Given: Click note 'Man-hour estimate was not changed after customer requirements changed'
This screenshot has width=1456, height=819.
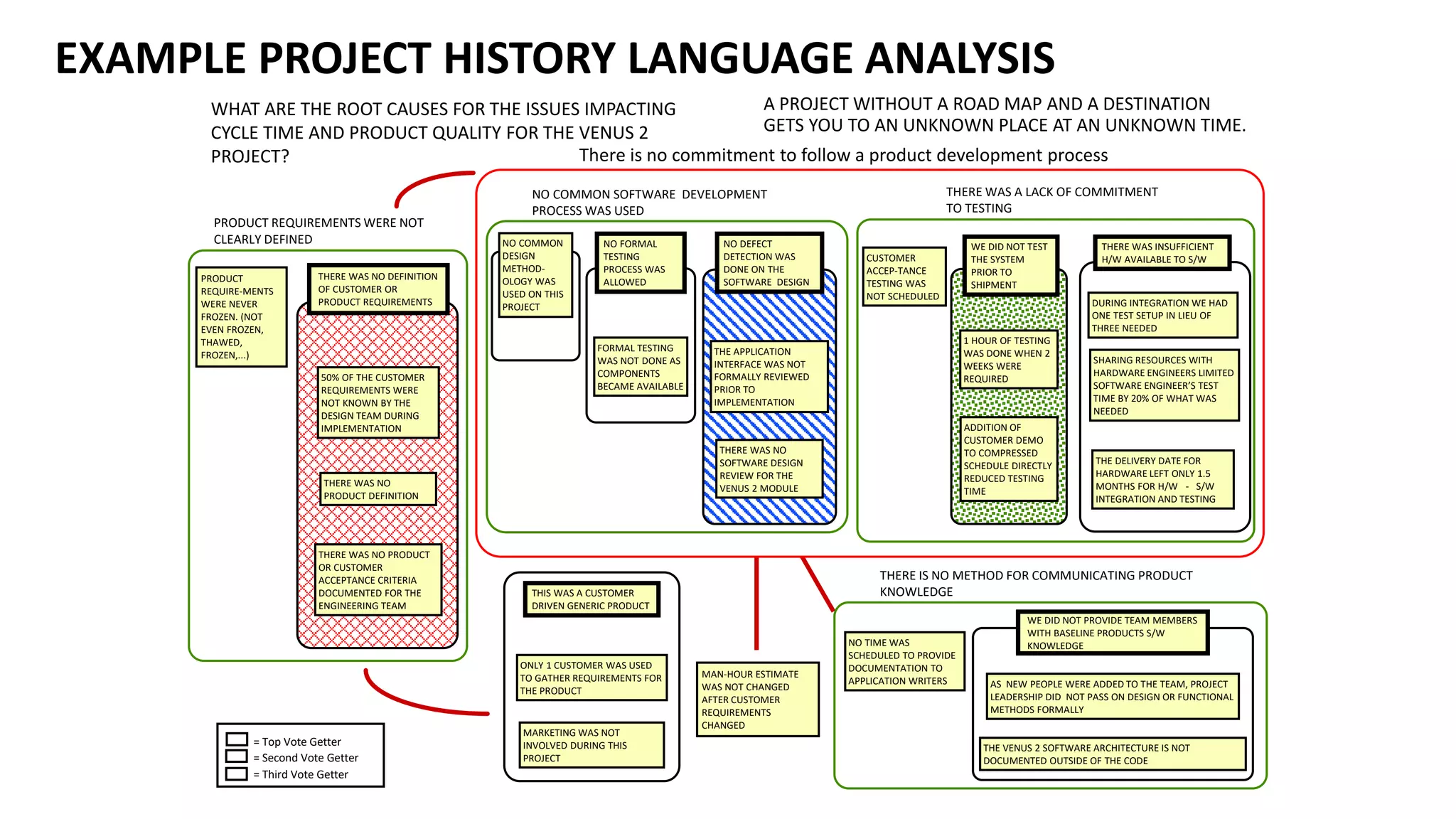Looking at the screenshot, I should (x=758, y=700).
